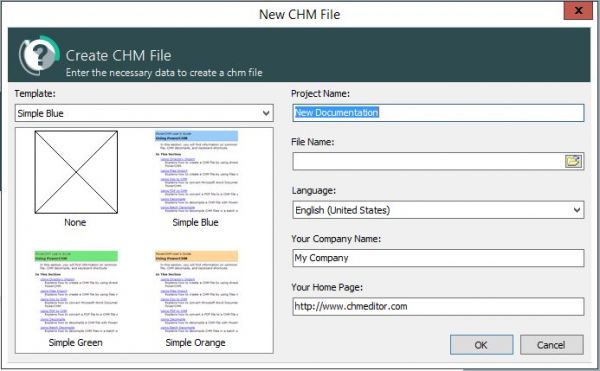Click the Project Name input field

pyautogui.click(x=438, y=113)
